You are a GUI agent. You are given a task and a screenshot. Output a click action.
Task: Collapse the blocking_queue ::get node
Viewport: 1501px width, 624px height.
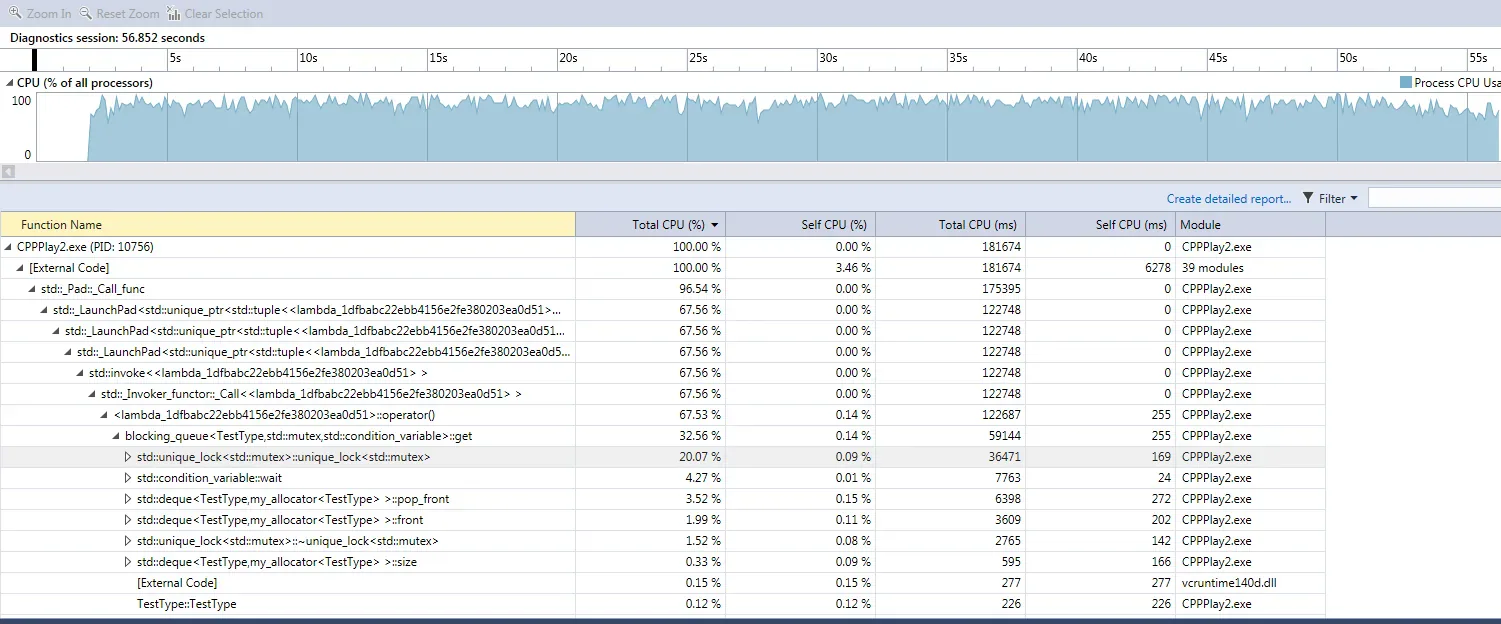click(x=116, y=436)
